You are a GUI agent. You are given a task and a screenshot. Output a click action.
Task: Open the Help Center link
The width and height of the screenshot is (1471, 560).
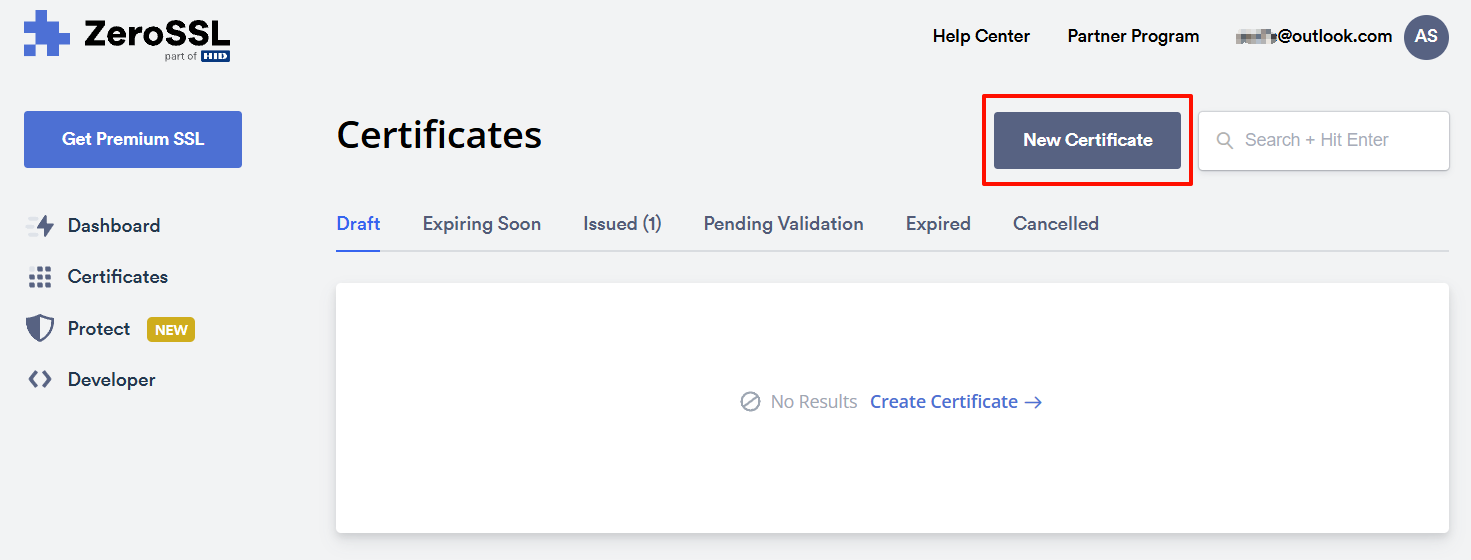(x=981, y=36)
